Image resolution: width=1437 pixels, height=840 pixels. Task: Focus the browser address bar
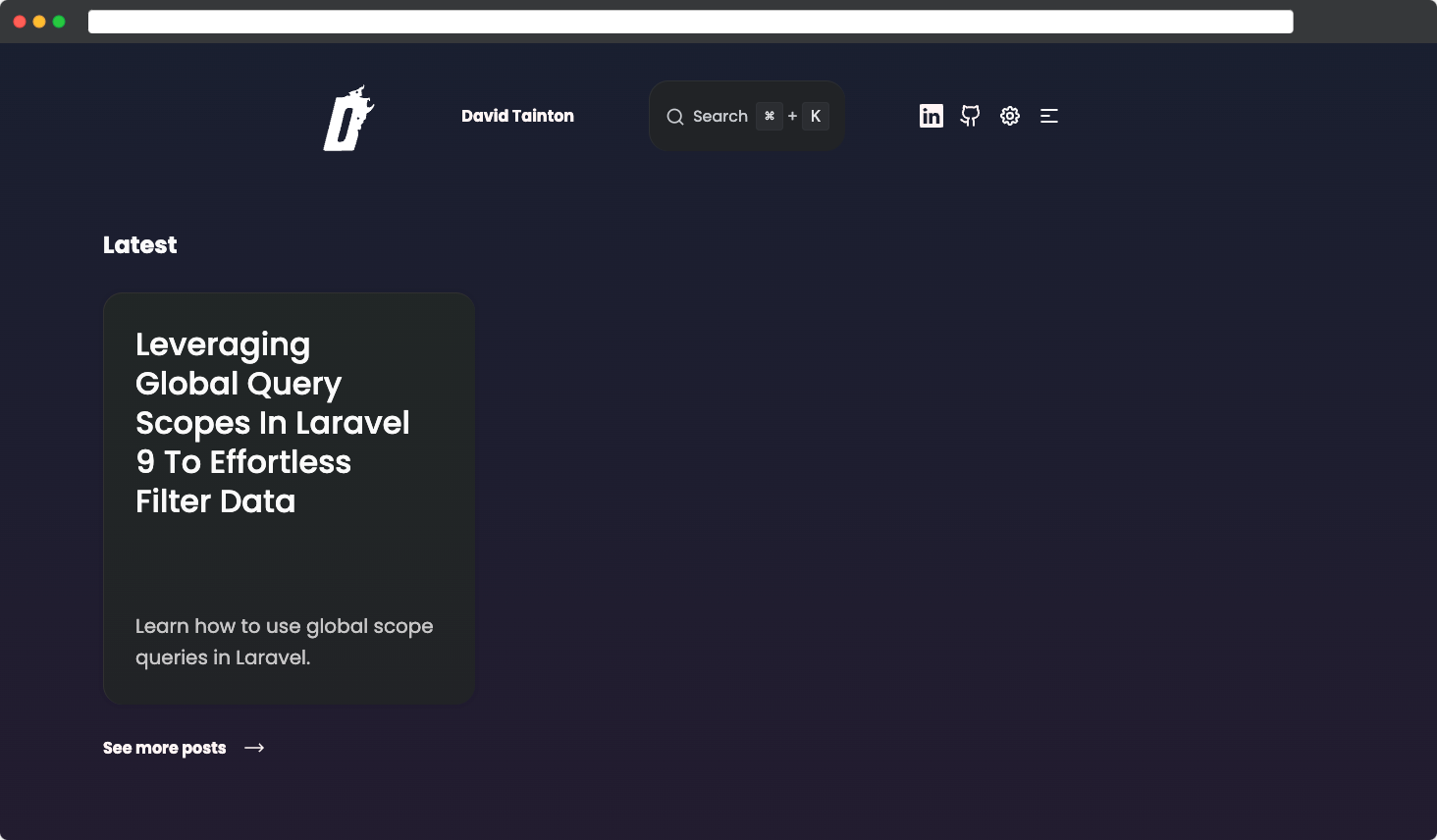coord(690,22)
